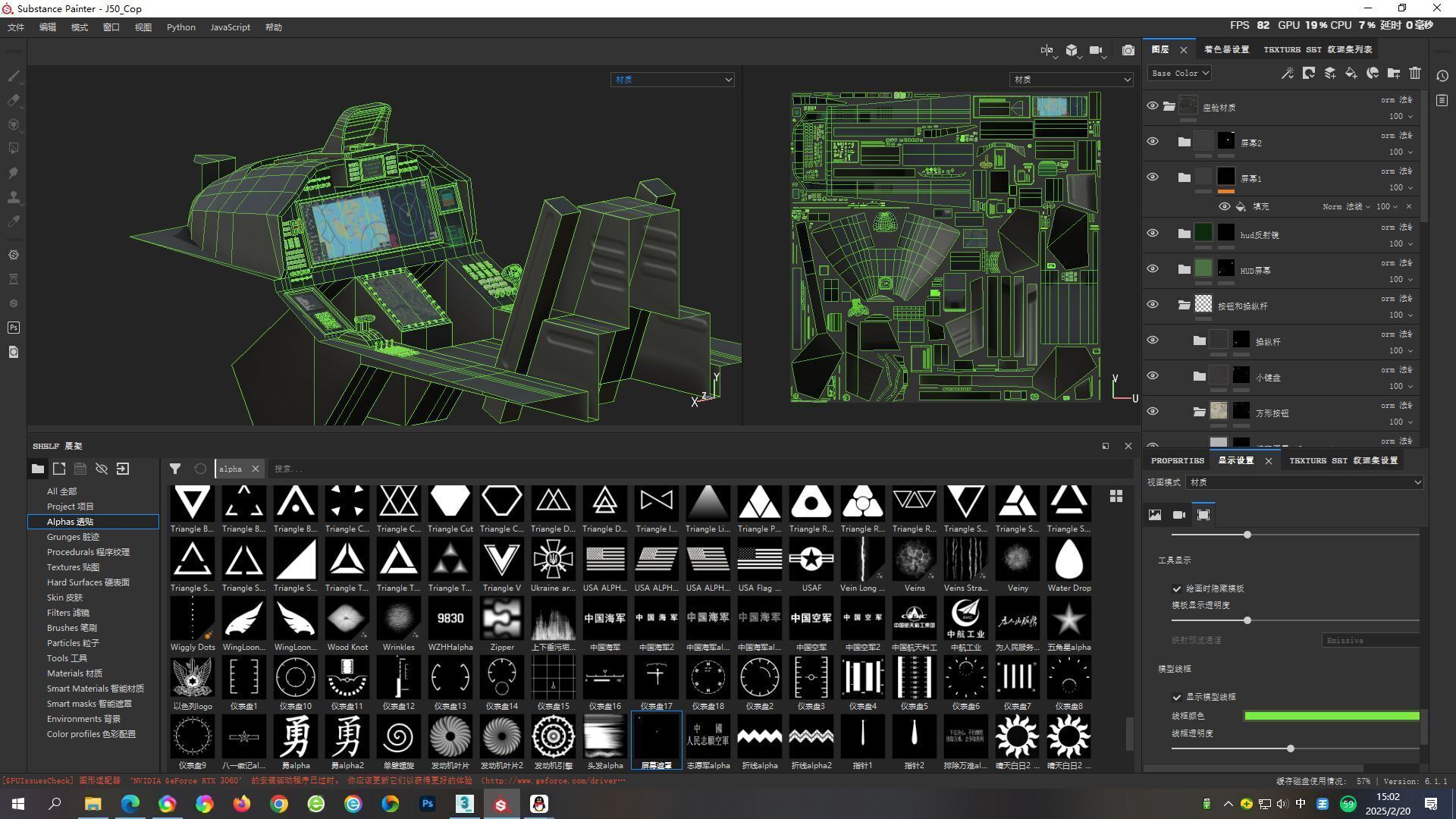Viewport: 1456px width, 819px height.
Task: Switch shelf to grid view icon
Action: pyautogui.click(x=1116, y=496)
